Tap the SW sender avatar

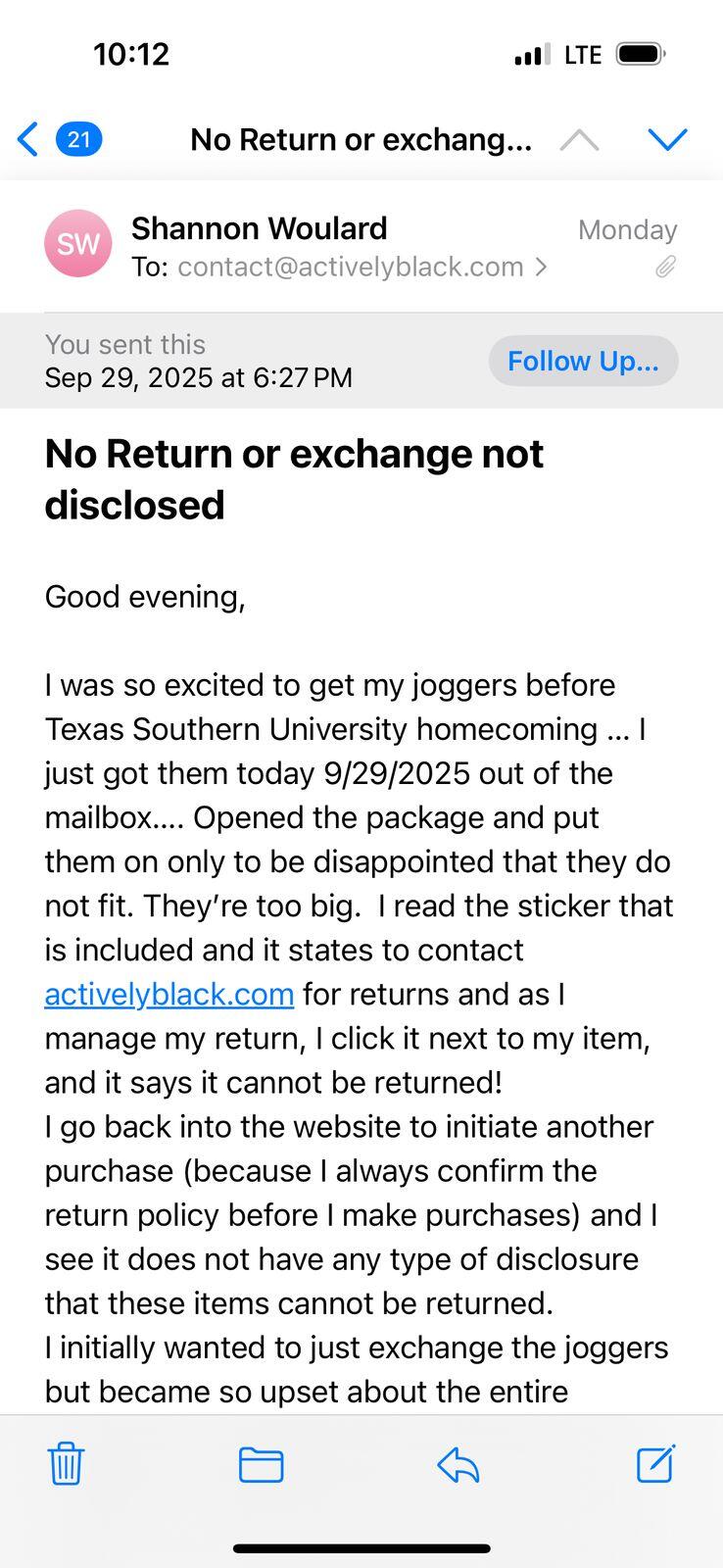(x=77, y=243)
